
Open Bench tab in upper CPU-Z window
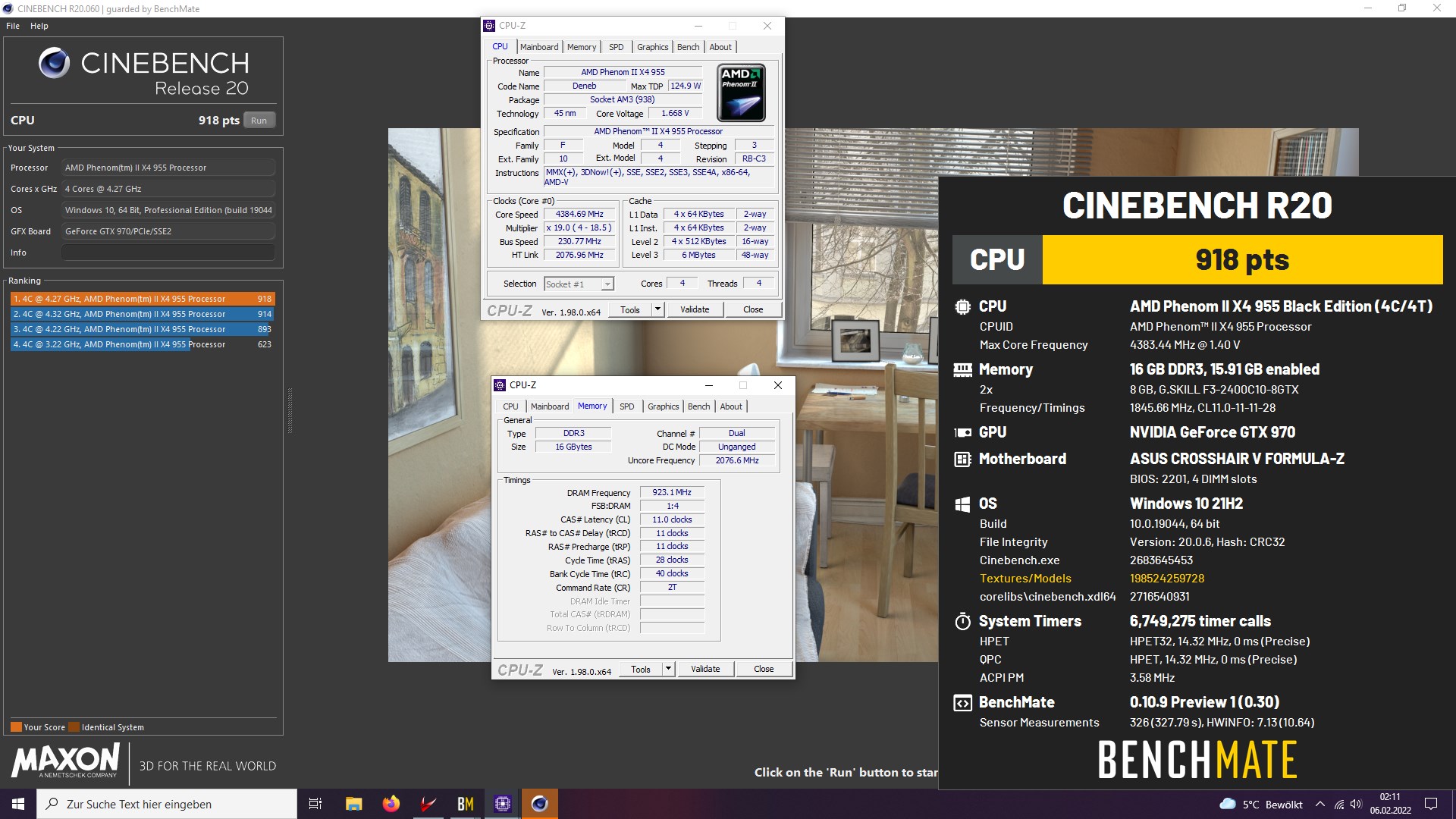pos(688,47)
